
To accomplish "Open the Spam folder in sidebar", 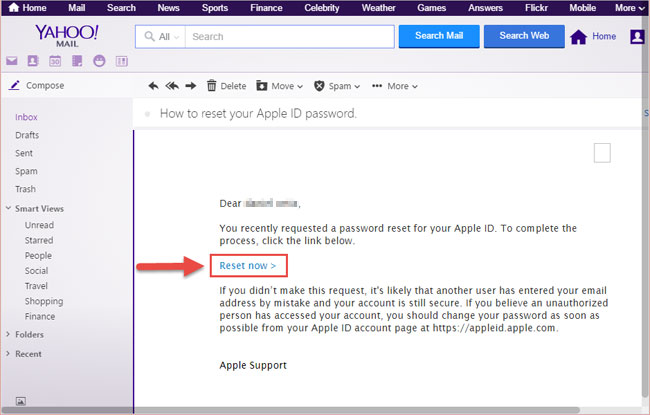I will pos(26,171).
